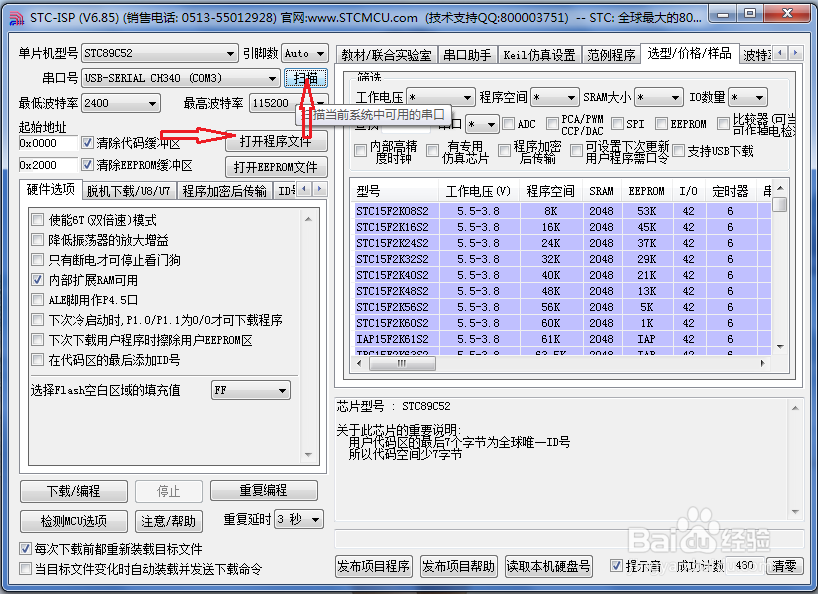Click 扫描 serial port scan button
The width and height of the screenshot is (818, 594).
306,78
